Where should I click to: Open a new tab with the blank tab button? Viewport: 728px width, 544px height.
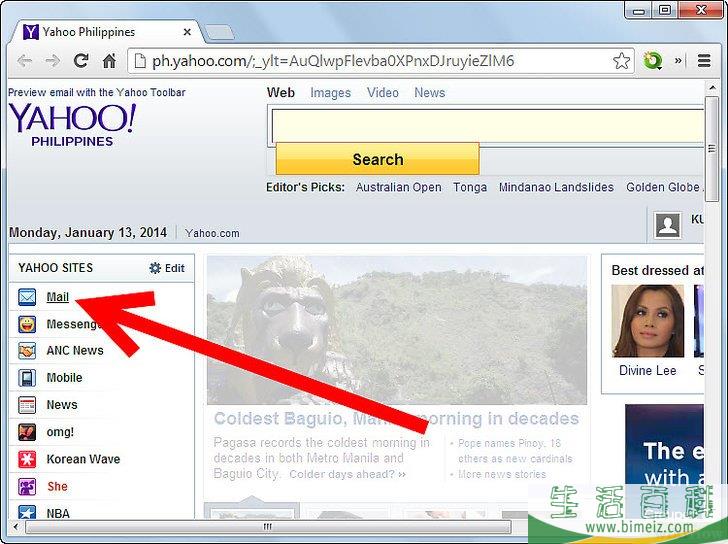tap(220, 32)
